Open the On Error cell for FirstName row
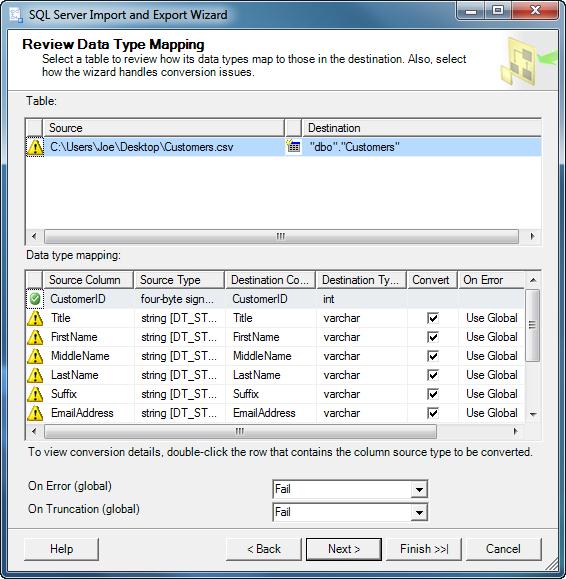The height and width of the screenshot is (579, 566). pos(491,337)
